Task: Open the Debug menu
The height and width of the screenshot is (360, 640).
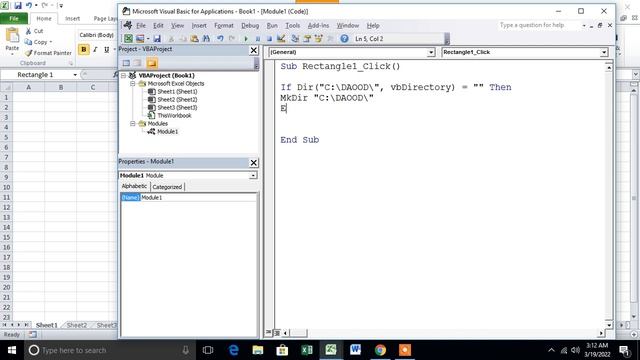Action: point(250,25)
